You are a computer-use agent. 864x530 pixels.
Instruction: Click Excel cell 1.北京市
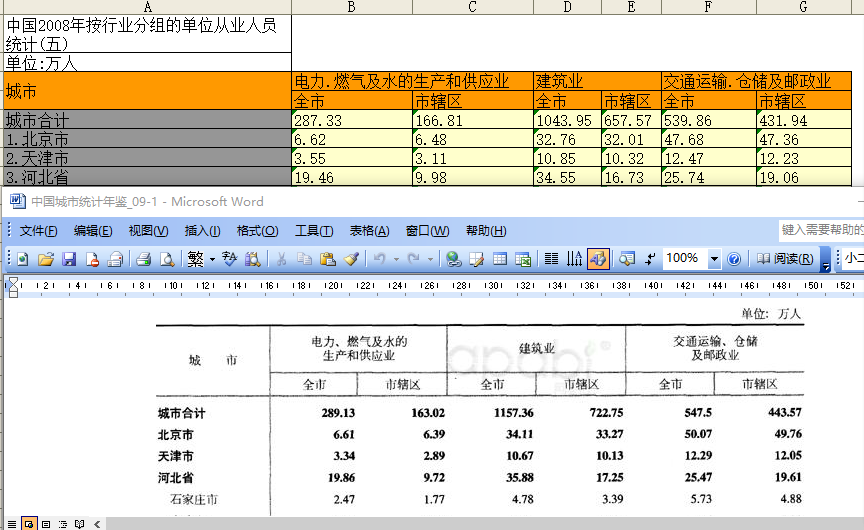[x=147, y=139]
